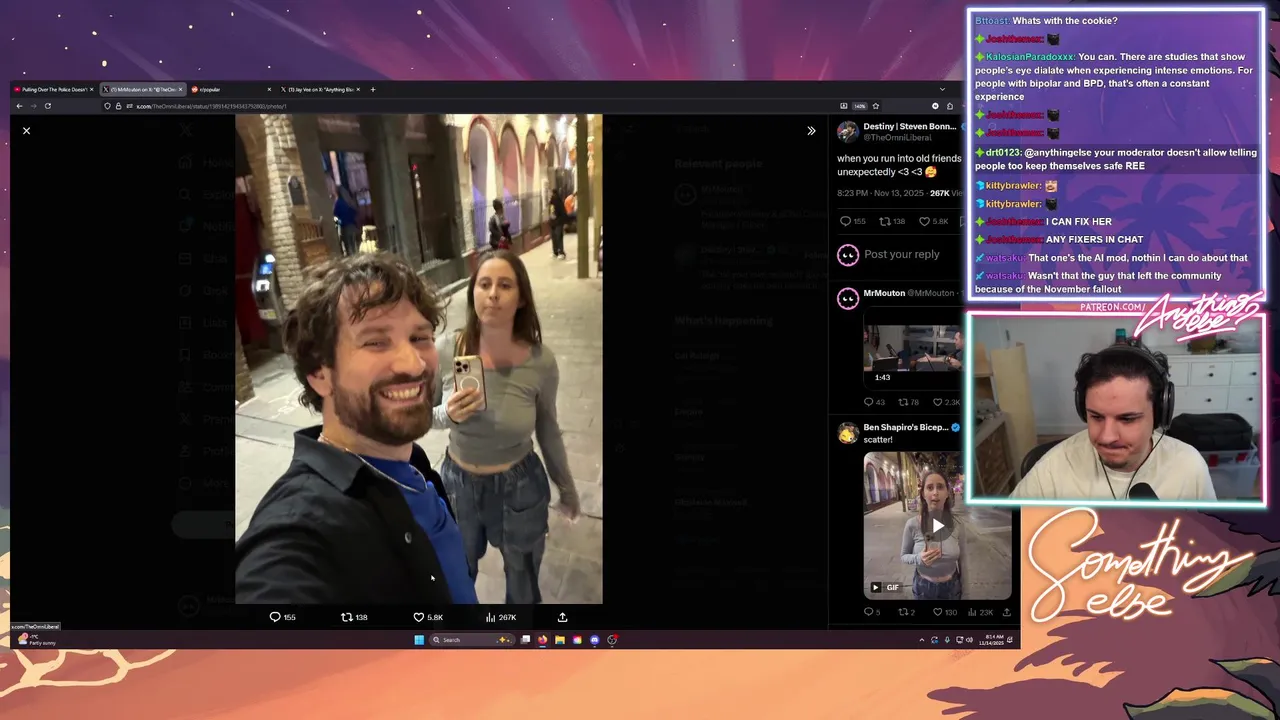Viewport: 1280px width, 720px height.
Task: Select the MrMouton on X browser tab
Action: pos(141,89)
